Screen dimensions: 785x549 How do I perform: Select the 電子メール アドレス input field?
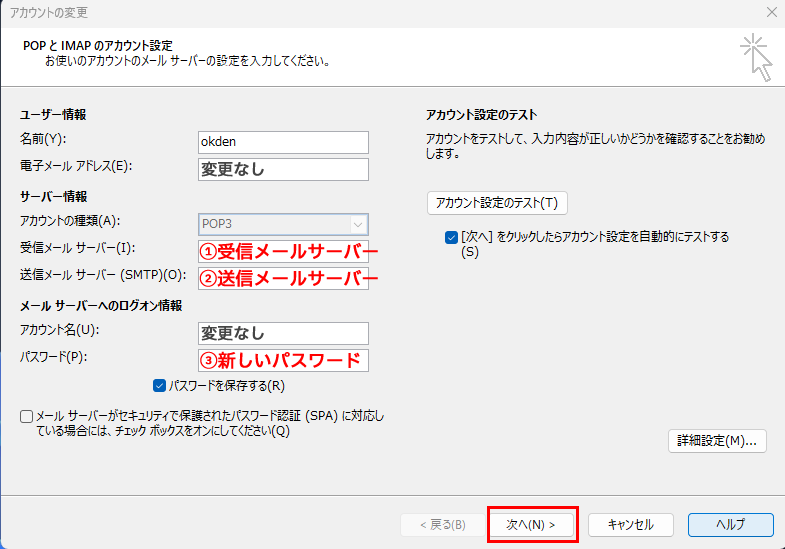click(x=283, y=169)
